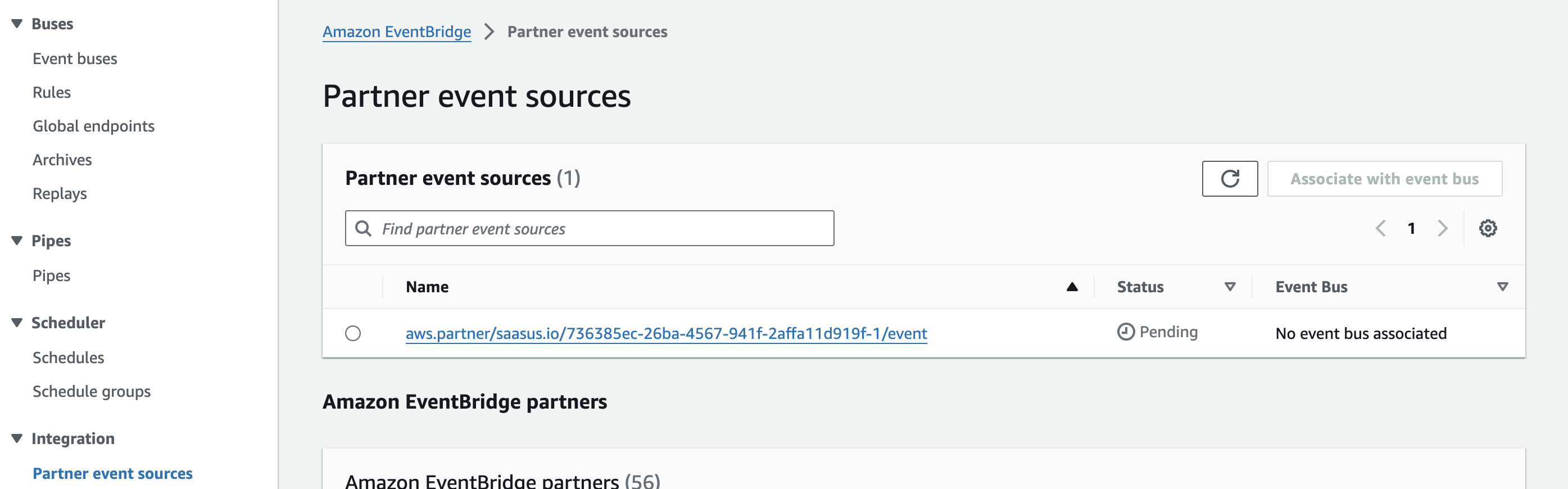This screenshot has height=489, width=1568.
Task: Collapse the Pipes section
Action: point(17,241)
